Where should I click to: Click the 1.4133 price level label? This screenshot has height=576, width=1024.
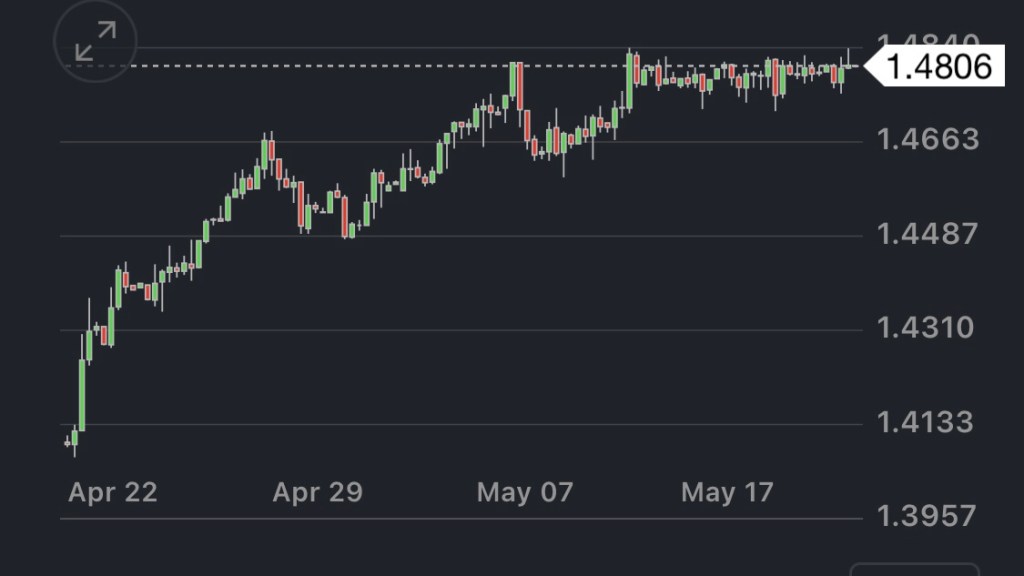point(927,422)
